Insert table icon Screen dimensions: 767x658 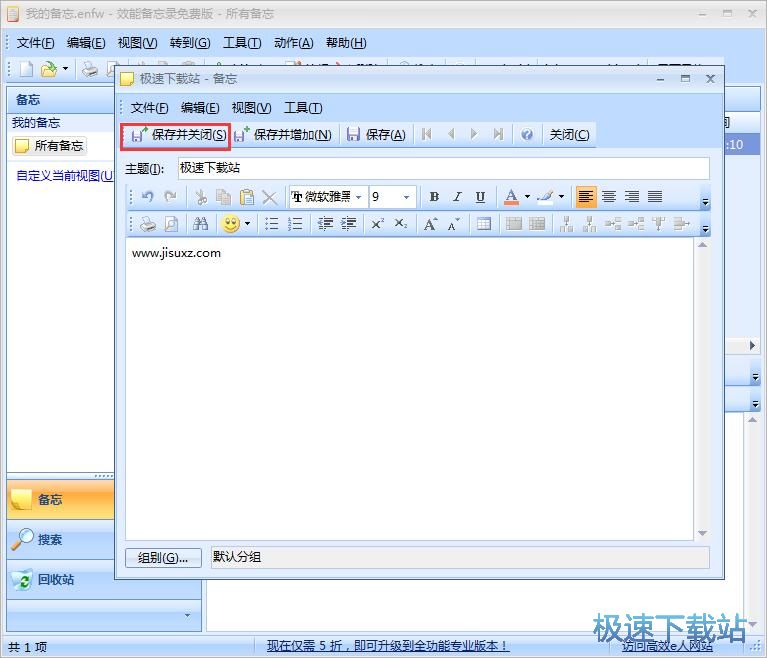(x=484, y=224)
